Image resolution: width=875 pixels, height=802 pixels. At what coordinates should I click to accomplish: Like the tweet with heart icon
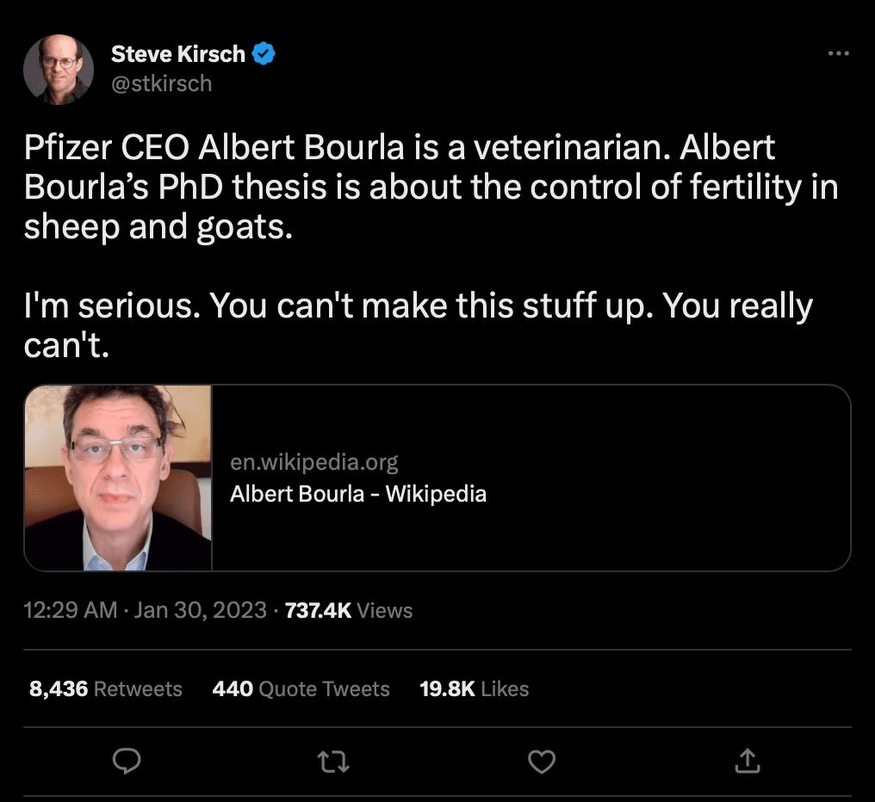(x=541, y=762)
